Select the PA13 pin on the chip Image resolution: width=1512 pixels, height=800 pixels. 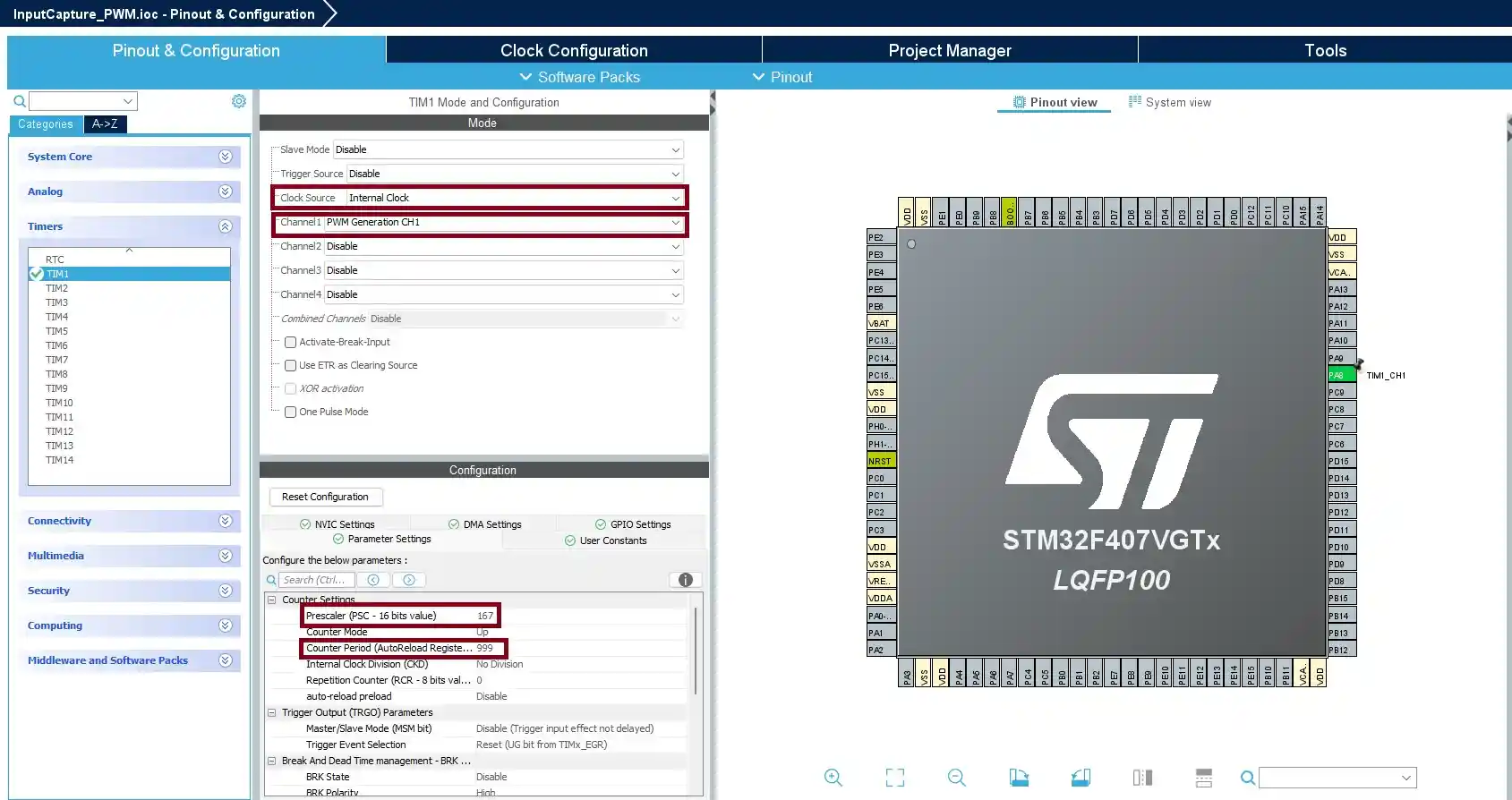coord(1341,289)
